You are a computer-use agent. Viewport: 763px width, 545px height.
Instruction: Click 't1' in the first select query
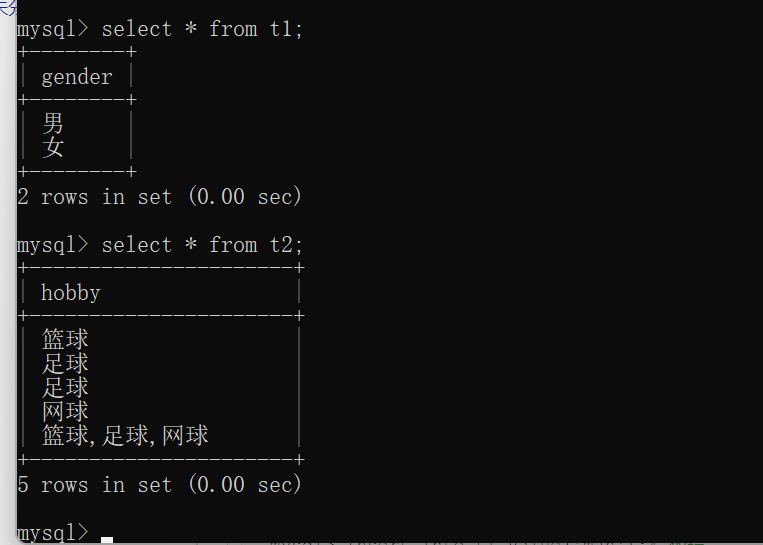tap(283, 29)
